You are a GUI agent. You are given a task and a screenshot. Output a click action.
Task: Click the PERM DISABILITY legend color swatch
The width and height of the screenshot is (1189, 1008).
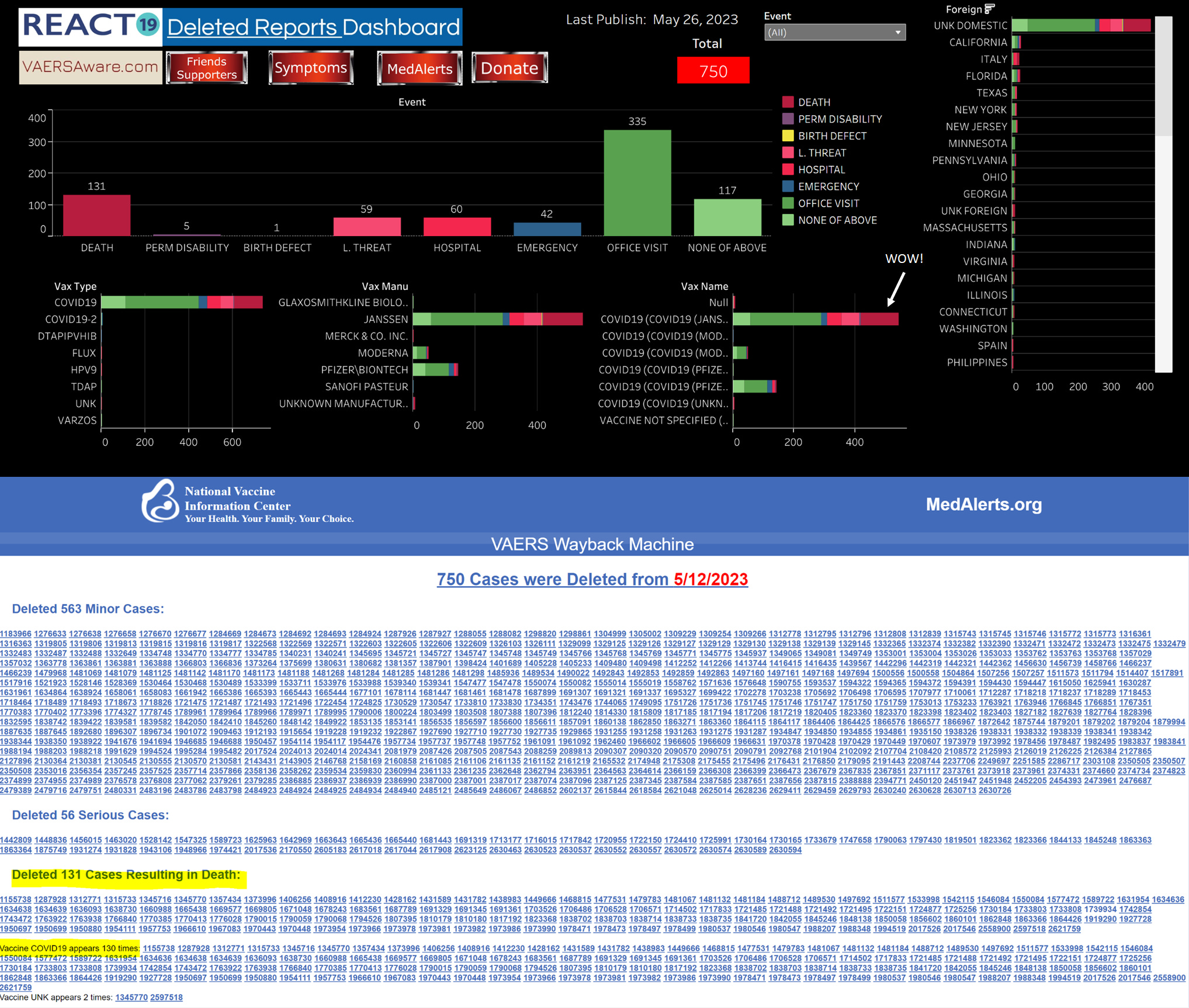pyautogui.click(x=788, y=119)
